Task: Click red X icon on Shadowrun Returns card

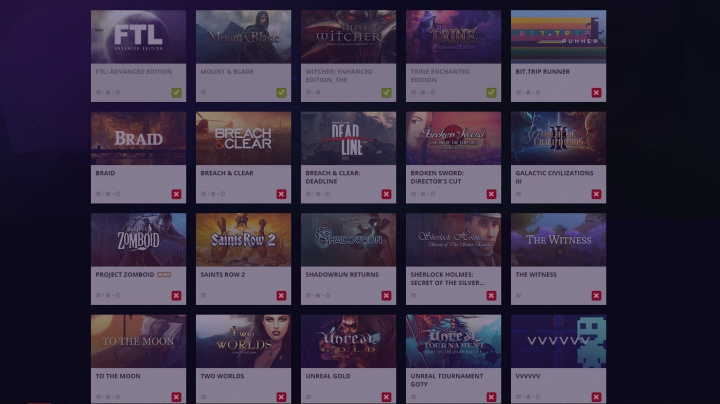Action: click(386, 296)
